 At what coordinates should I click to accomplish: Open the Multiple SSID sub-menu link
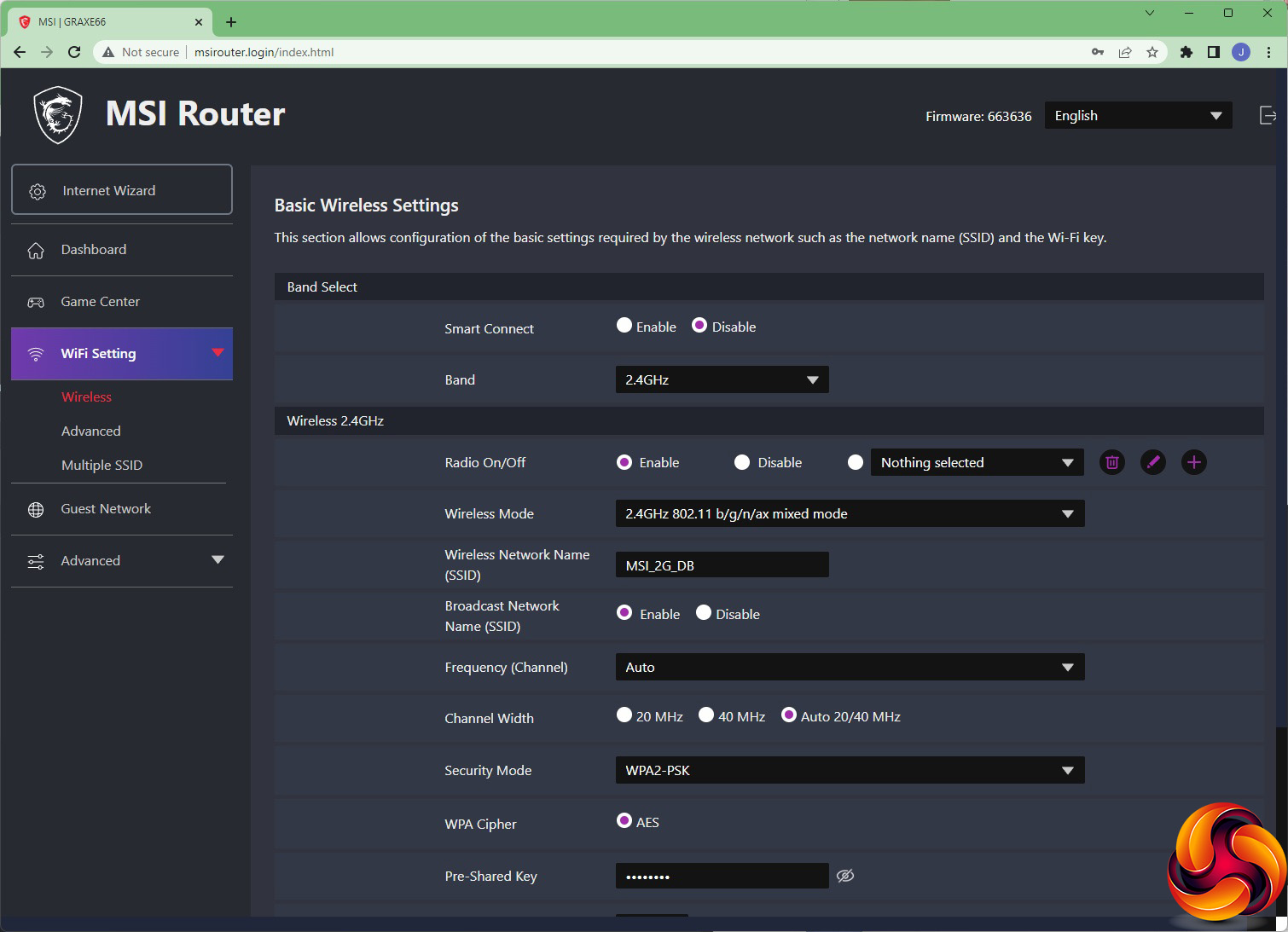[102, 465]
